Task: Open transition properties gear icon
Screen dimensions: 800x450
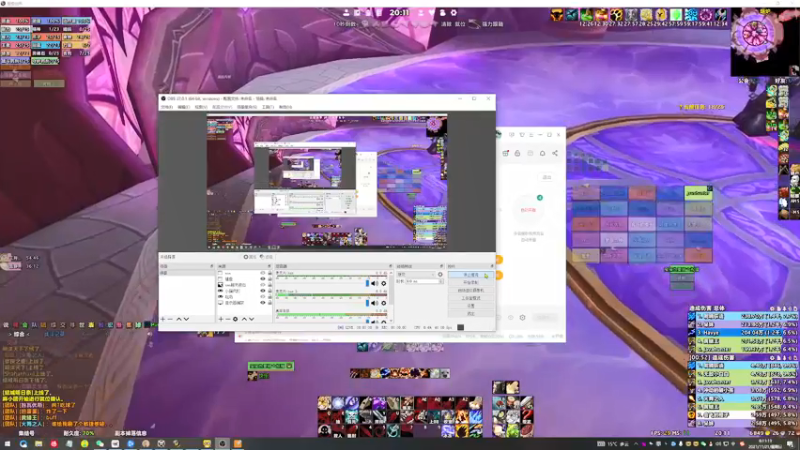Action: 440,274
